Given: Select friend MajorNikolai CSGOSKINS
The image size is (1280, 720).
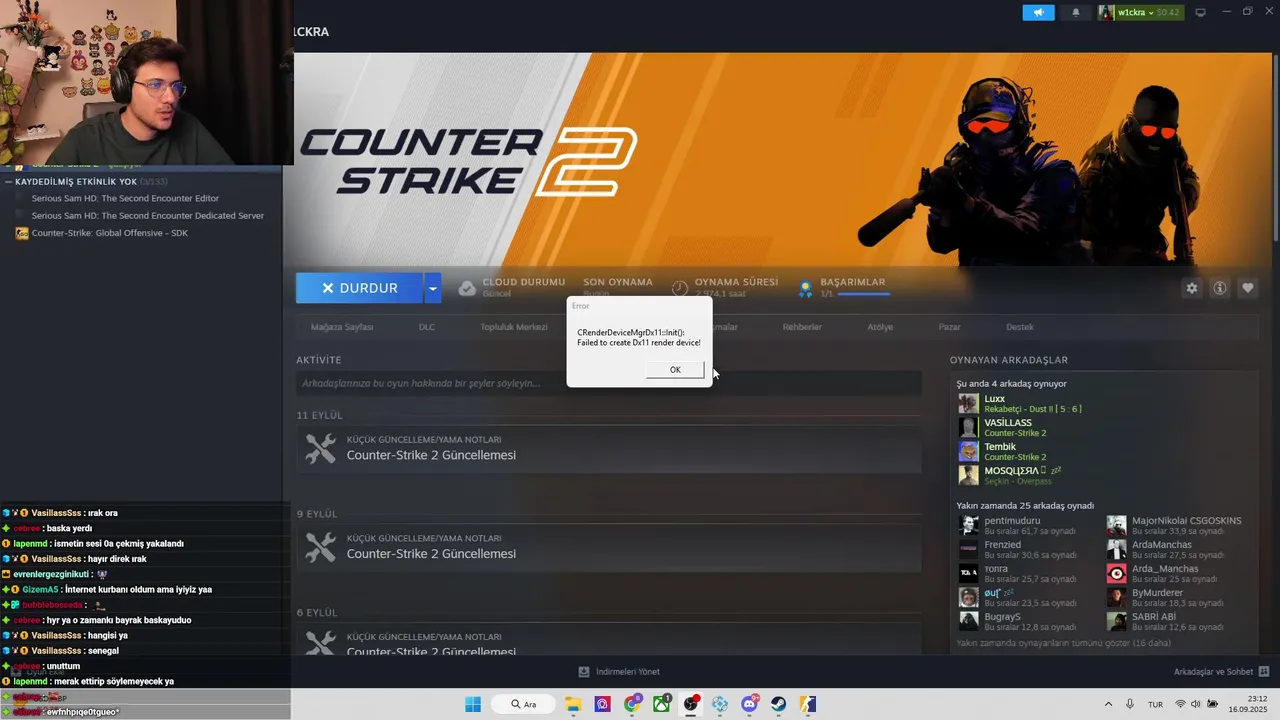Looking at the screenshot, I should click(x=1187, y=521).
